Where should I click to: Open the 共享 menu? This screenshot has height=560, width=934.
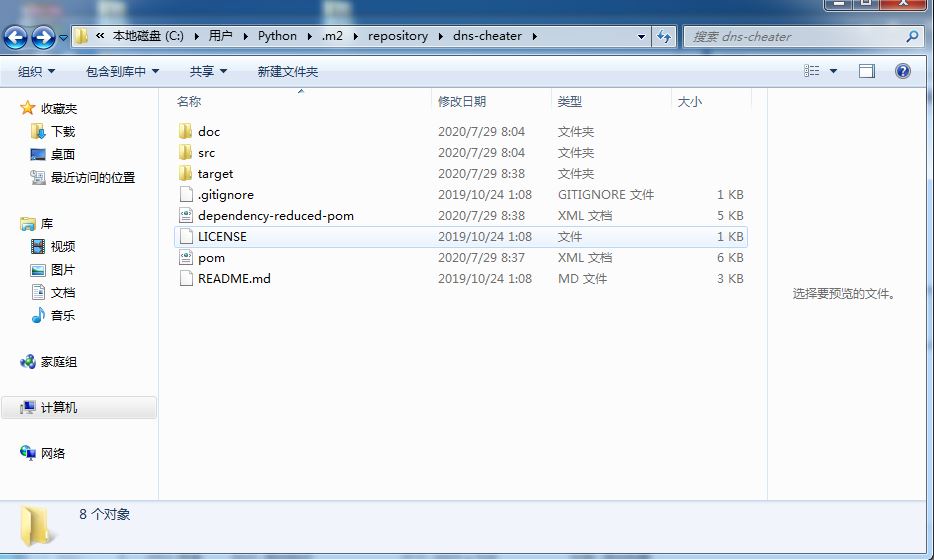pos(208,71)
